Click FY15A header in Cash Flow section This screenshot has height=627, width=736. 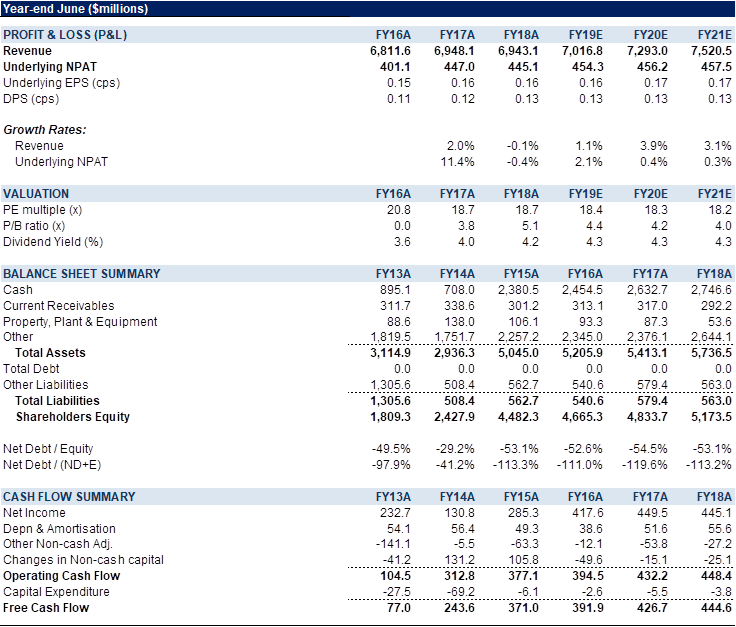(x=521, y=497)
